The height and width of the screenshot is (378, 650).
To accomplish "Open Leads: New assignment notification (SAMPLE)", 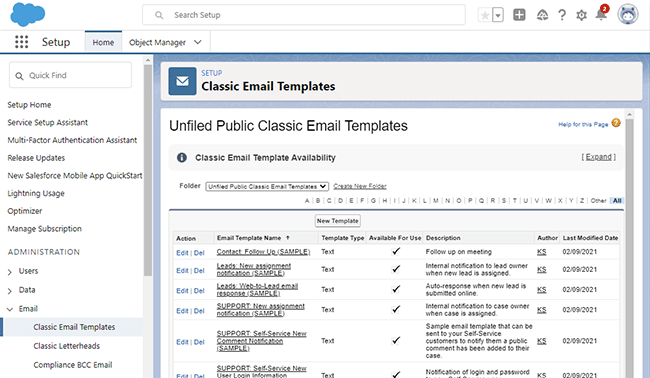I will point(254,269).
